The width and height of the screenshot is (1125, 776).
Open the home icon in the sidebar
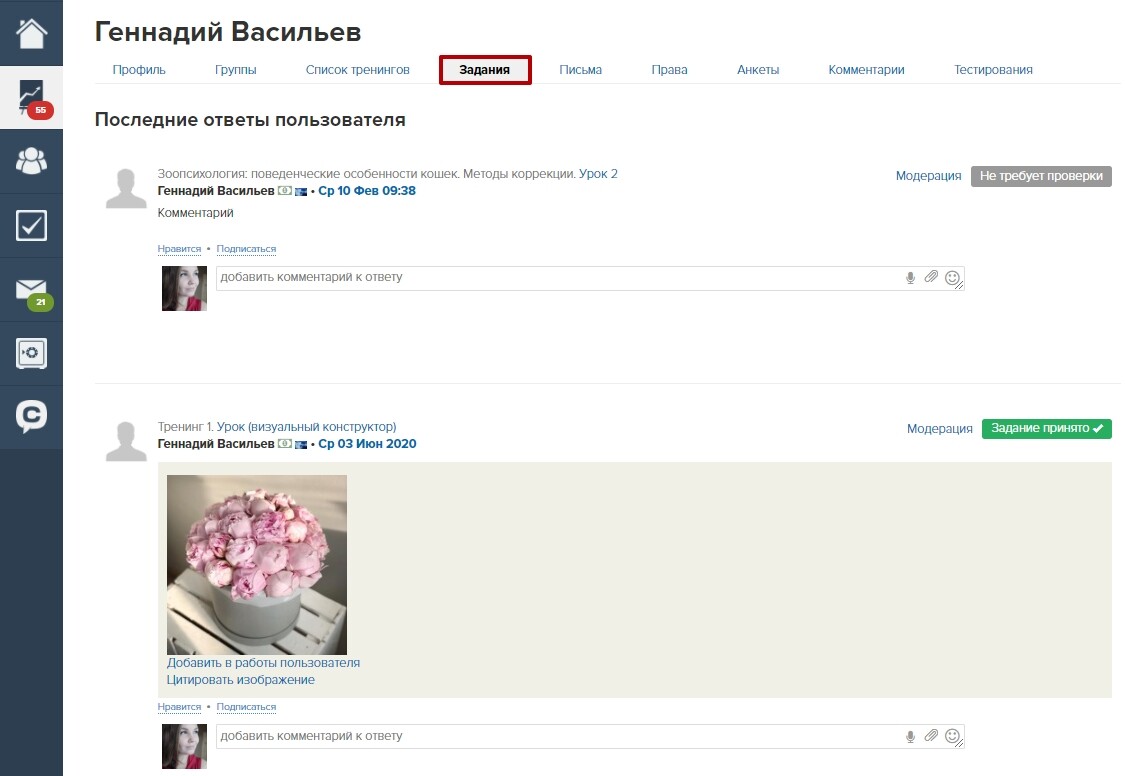pyautogui.click(x=32, y=33)
